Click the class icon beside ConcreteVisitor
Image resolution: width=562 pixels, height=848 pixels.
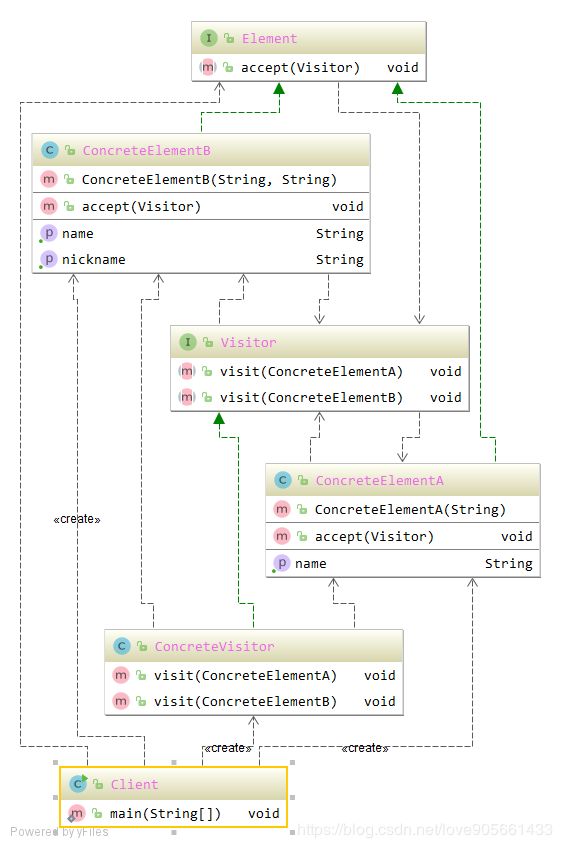pos(122,646)
